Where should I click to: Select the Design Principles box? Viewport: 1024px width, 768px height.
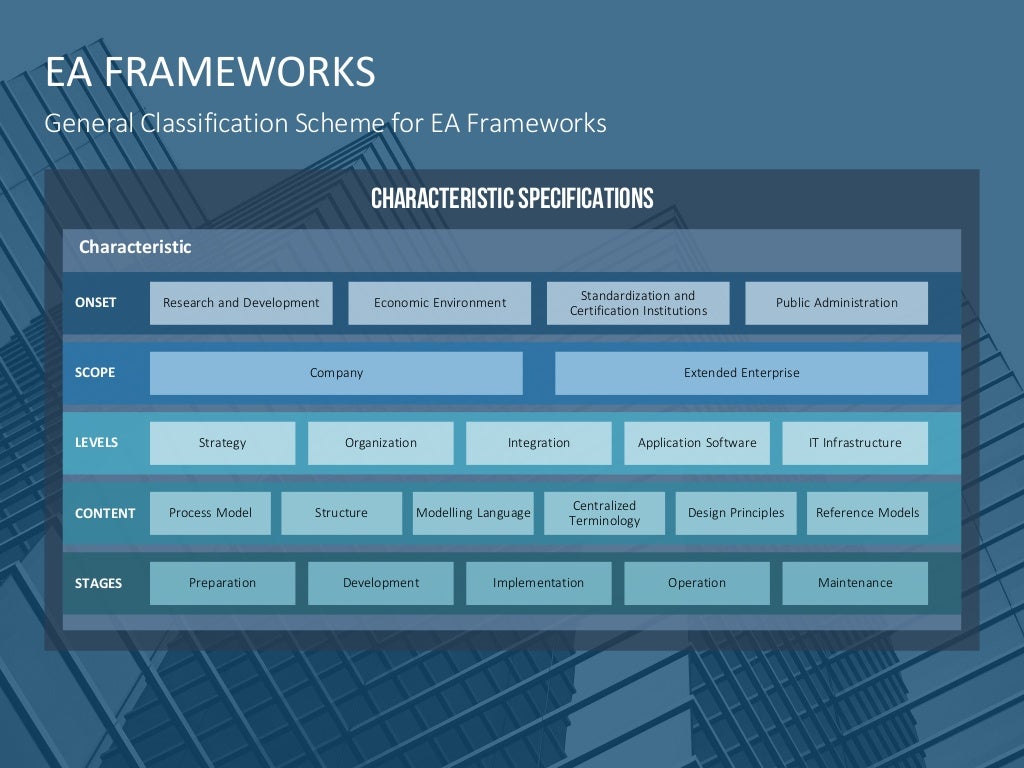pos(736,513)
